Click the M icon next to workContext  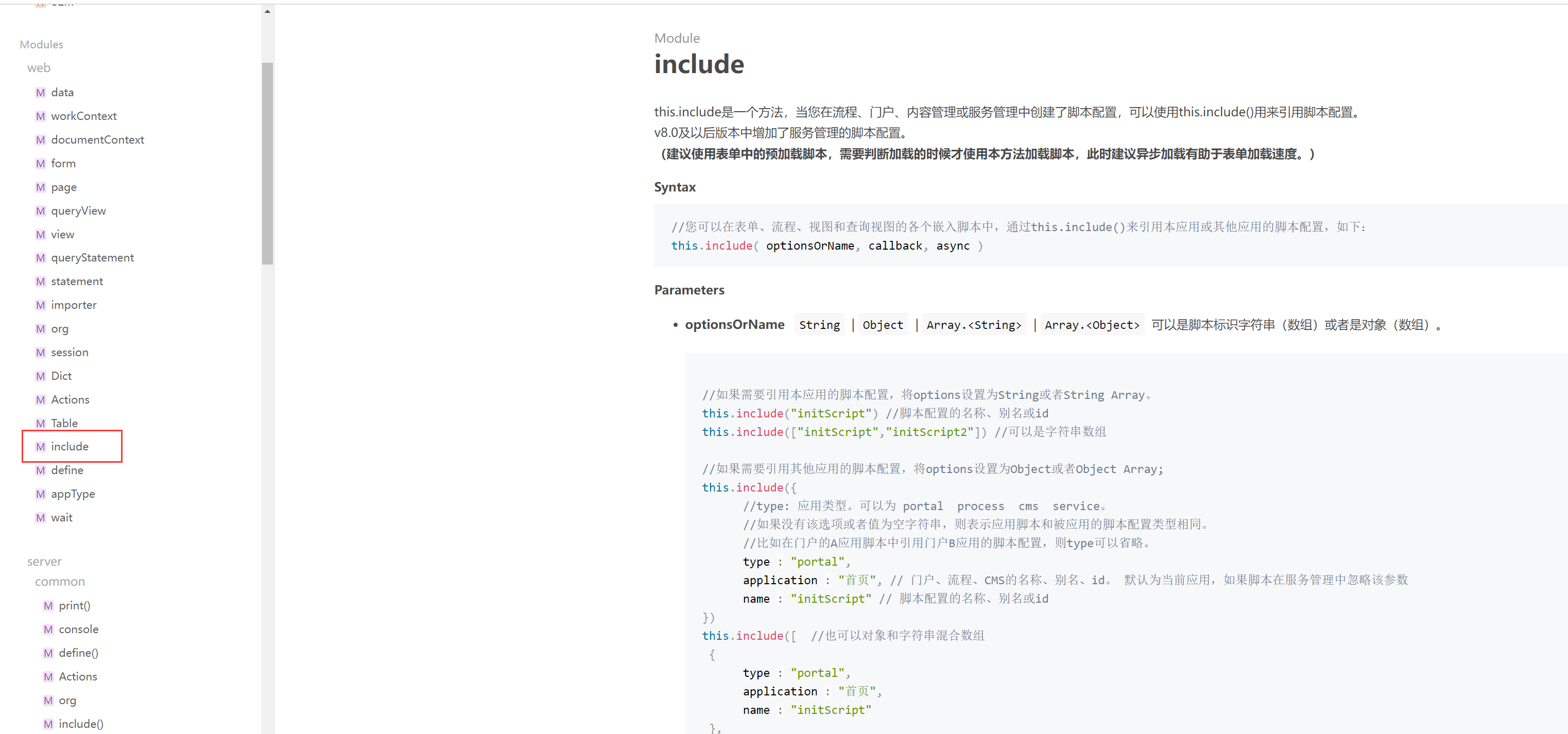tap(40, 116)
